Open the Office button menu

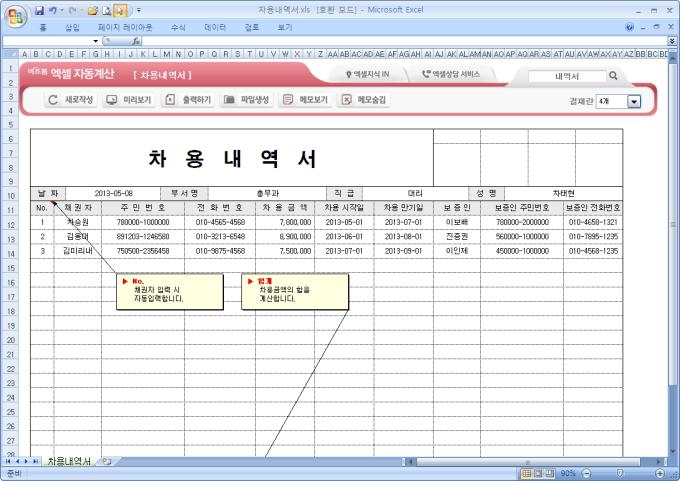point(16,16)
